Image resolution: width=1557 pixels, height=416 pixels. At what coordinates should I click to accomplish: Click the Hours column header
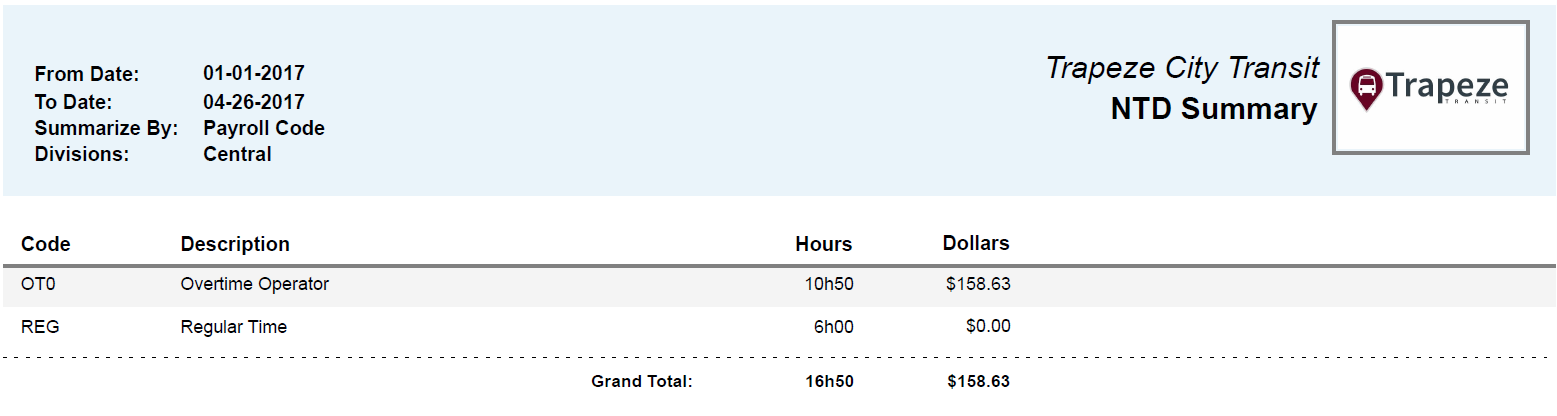point(823,244)
